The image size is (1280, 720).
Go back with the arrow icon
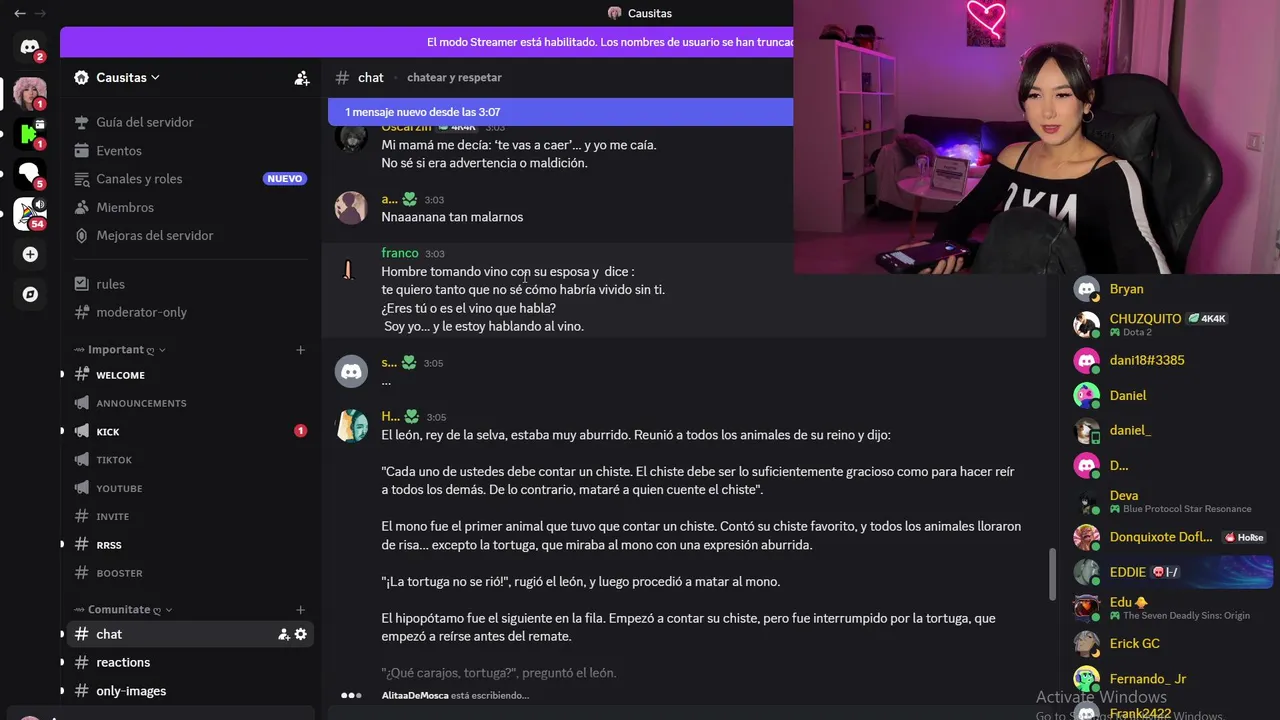pyautogui.click(x=19, y=14)
